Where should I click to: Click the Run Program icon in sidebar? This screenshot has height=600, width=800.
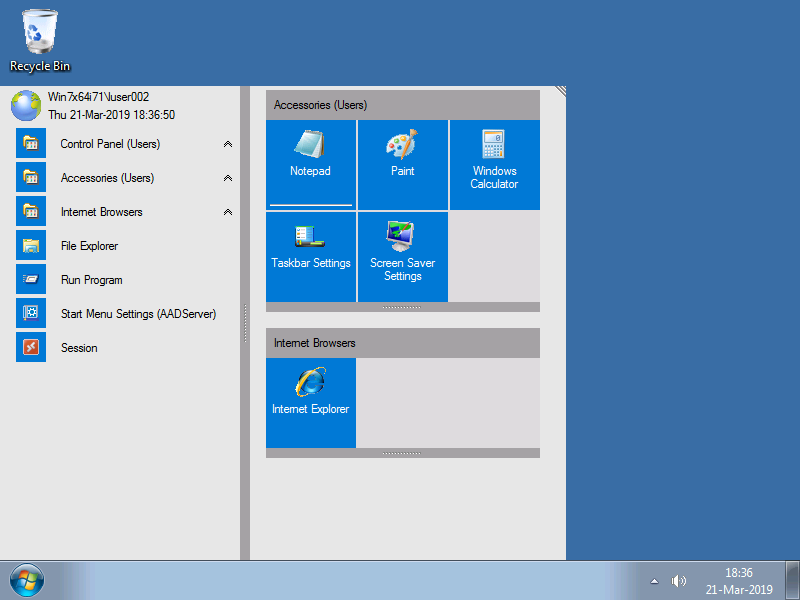click(31, 280)
